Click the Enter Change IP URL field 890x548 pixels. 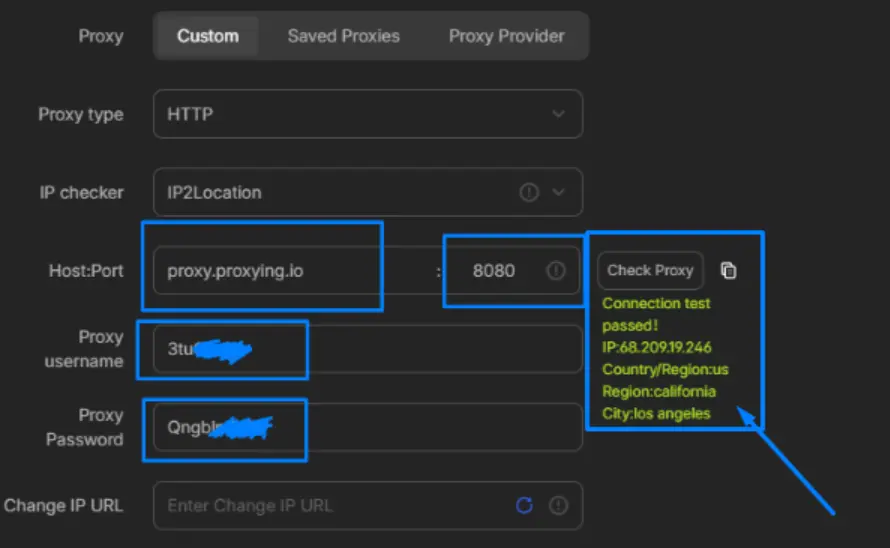[x=330, y=505]
